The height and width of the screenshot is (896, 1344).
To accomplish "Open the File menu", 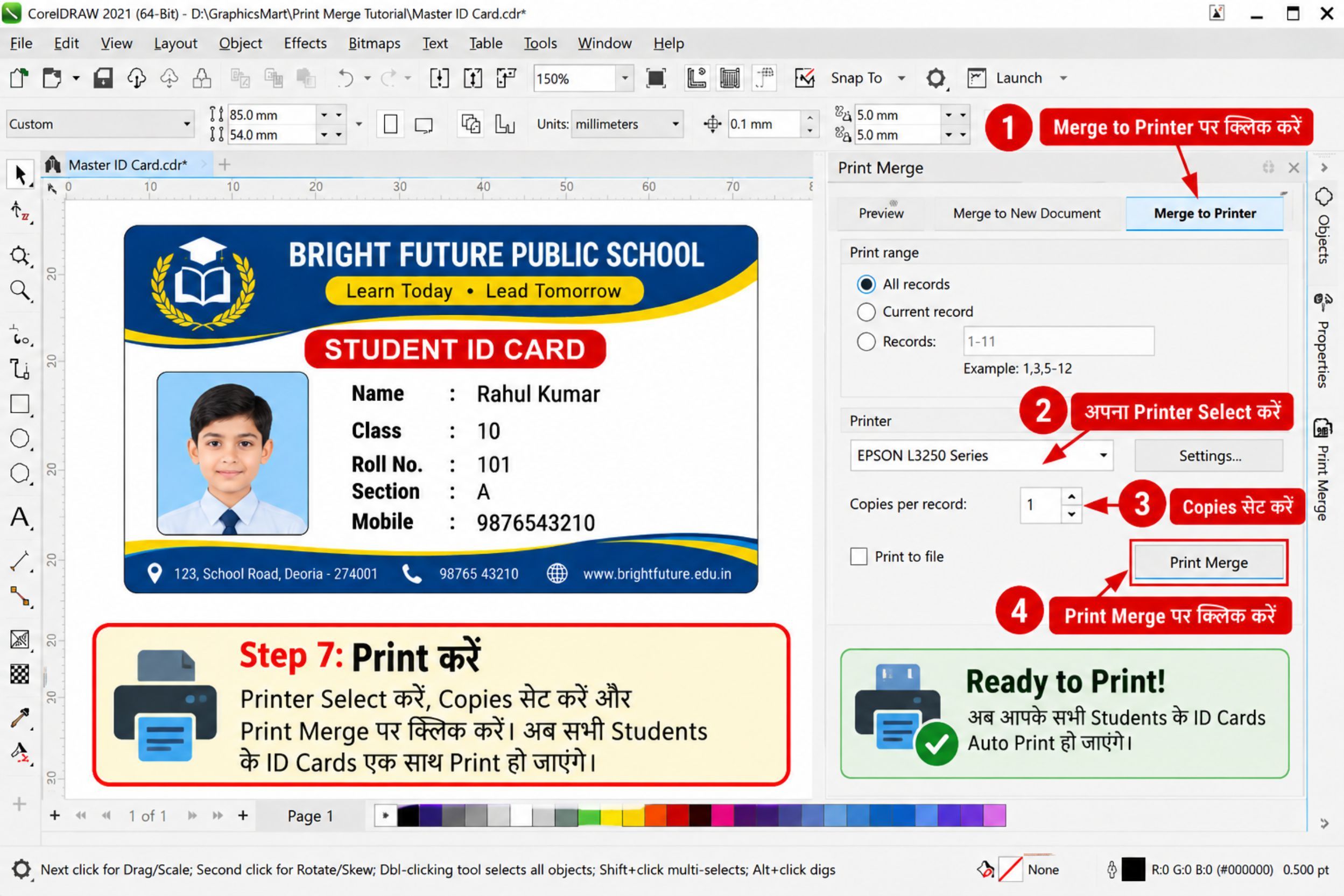I will 21,44.
